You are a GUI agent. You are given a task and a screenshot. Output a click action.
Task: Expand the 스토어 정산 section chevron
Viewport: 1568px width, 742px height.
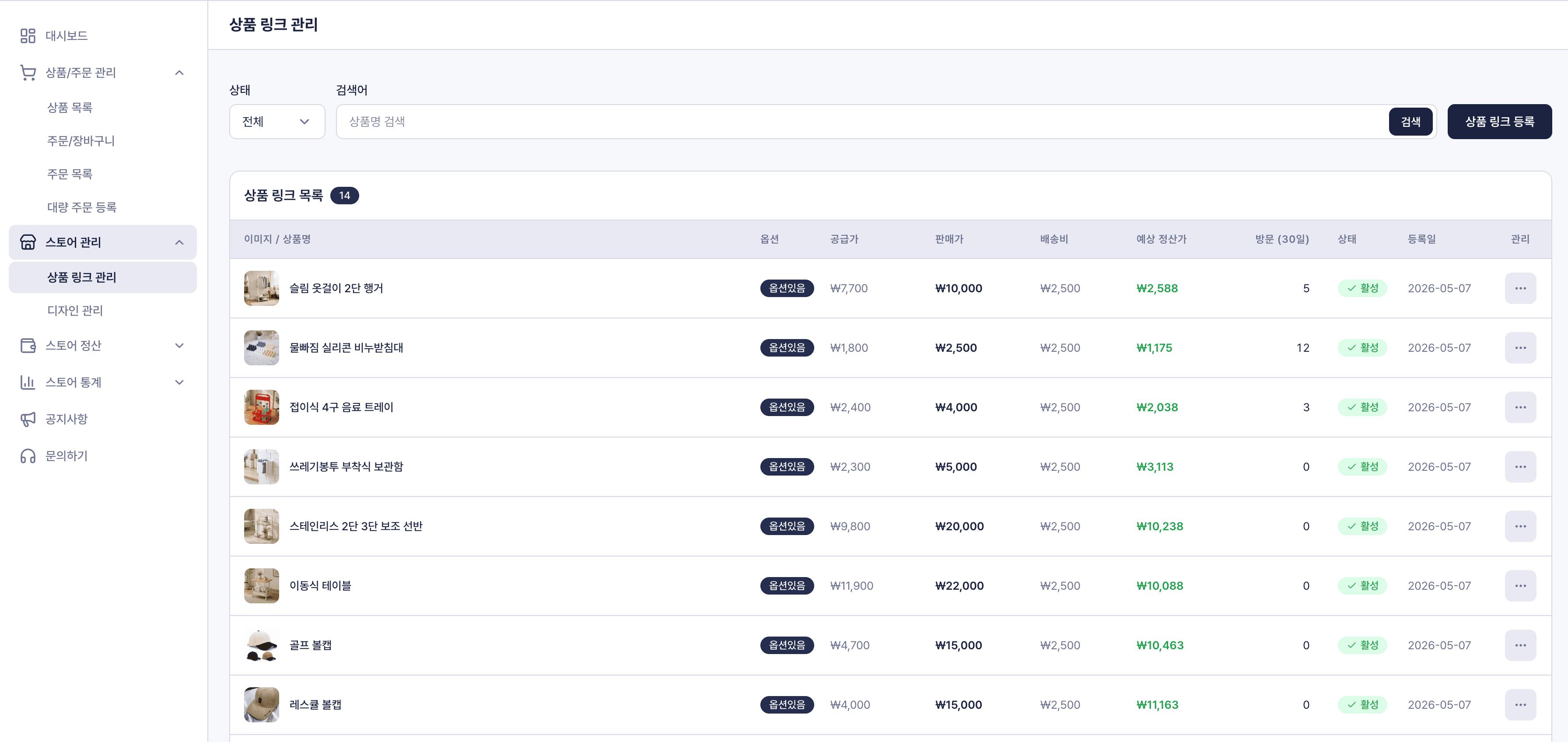[x=179, y=346]
